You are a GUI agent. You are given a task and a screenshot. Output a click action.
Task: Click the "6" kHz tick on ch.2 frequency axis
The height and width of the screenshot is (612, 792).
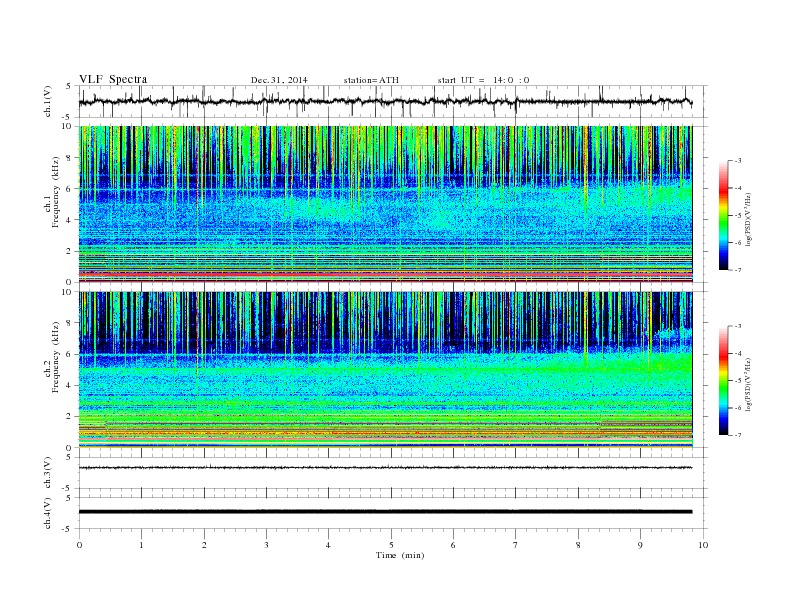(x=69, y=354)
